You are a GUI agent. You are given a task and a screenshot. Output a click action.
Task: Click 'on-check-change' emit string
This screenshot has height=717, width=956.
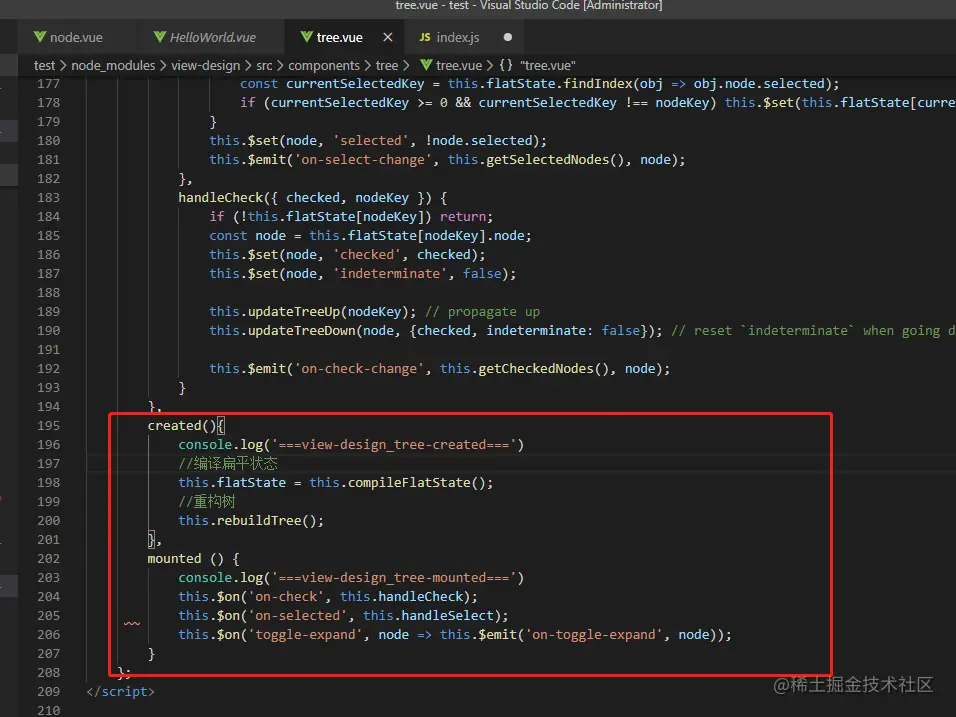coord(359,369)
